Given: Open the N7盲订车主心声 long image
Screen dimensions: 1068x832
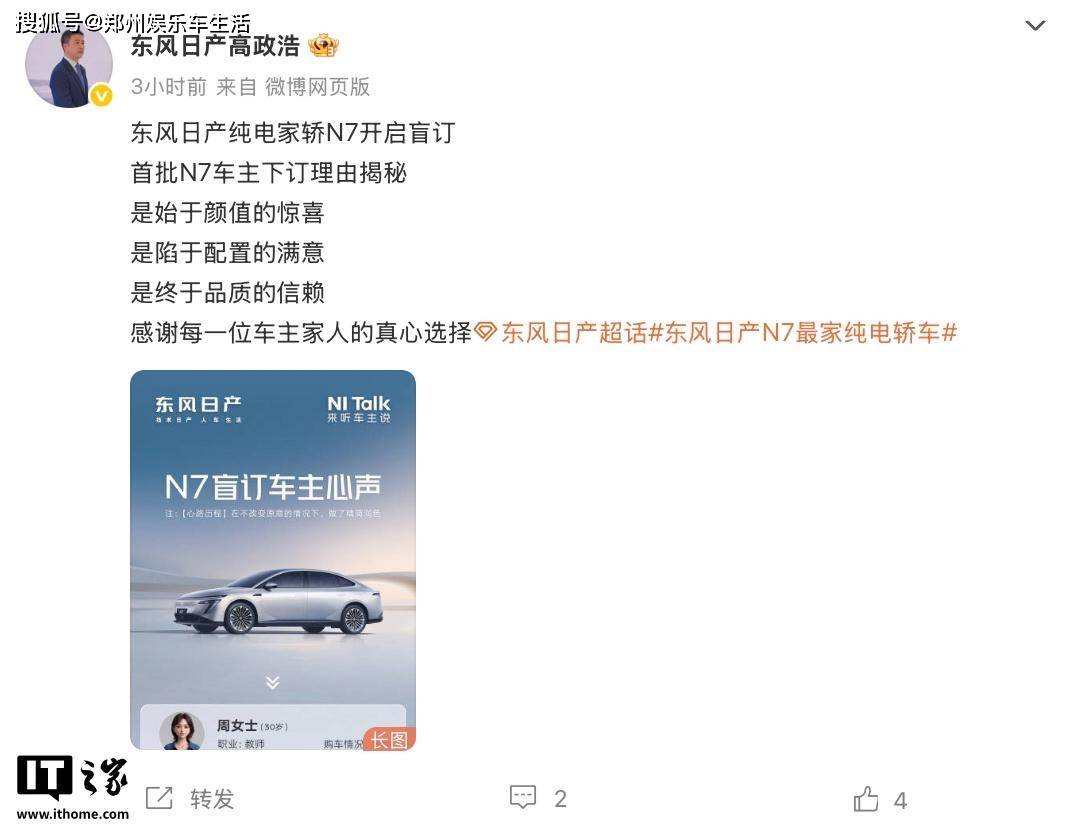Looking at the screenshot, I should point(272,560).
